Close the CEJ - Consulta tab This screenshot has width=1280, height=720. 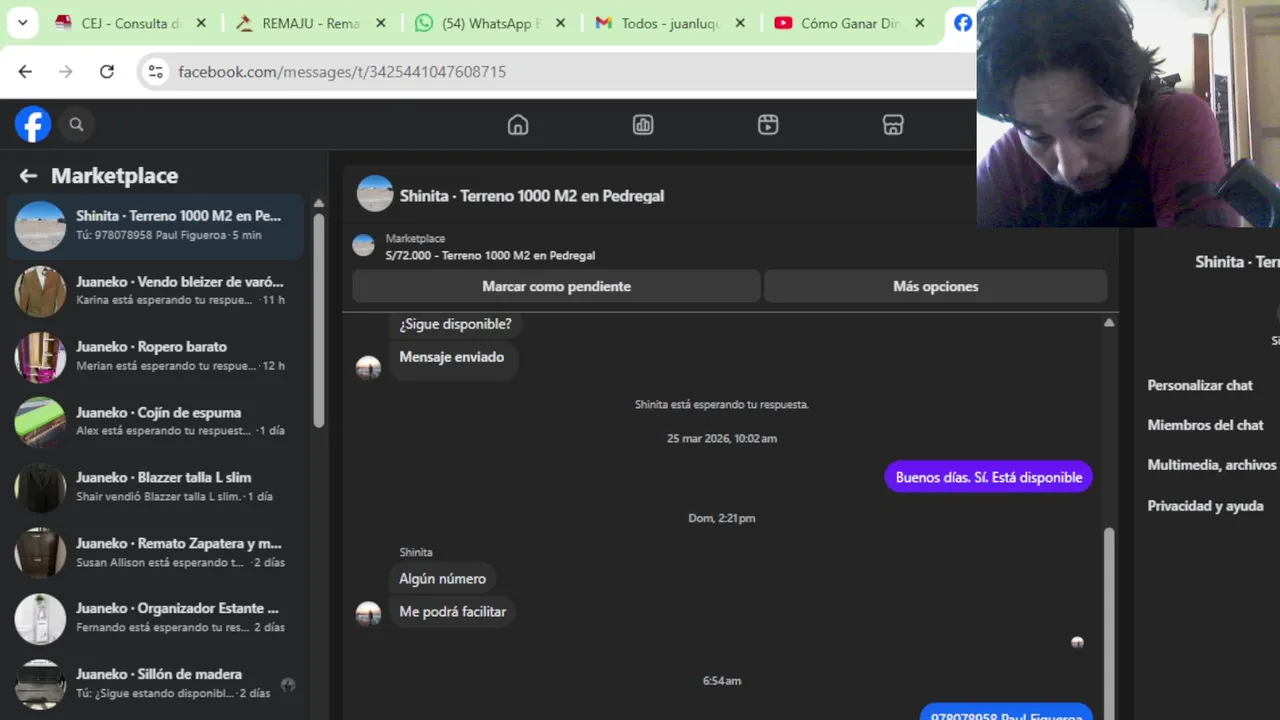coord(200,23)
